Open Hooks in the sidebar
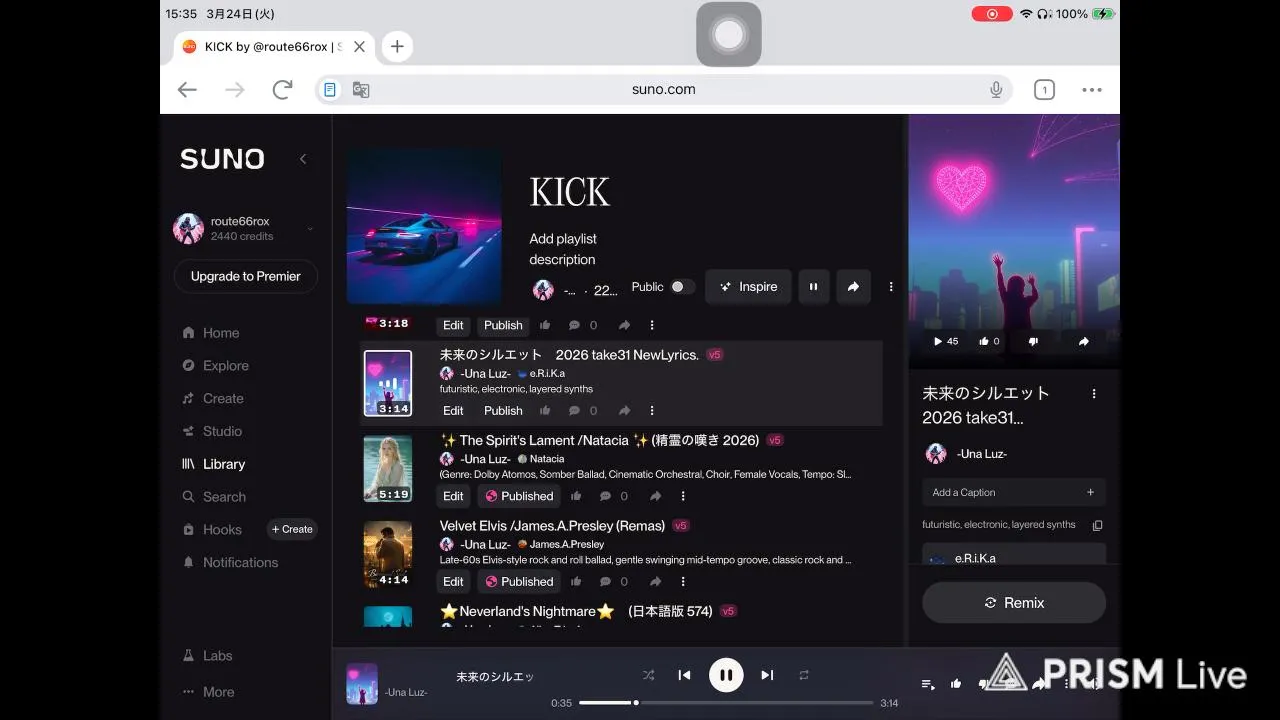1280x720 pixels. (212, 530)
